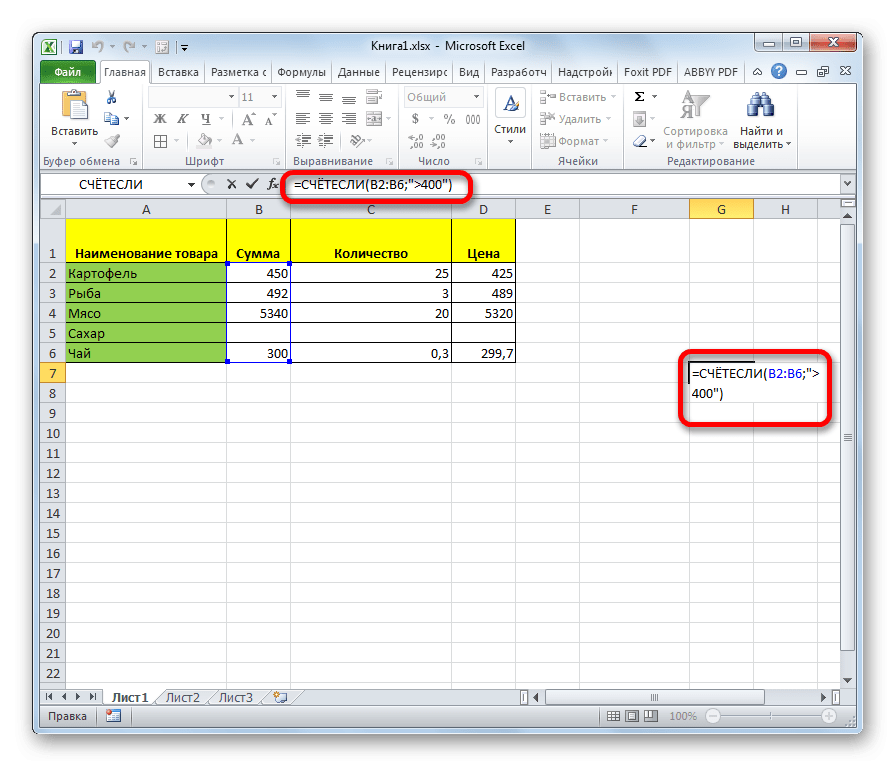Click the percent % style icon
The width and height of the screenshot is (896, 767).
(450, 119)
